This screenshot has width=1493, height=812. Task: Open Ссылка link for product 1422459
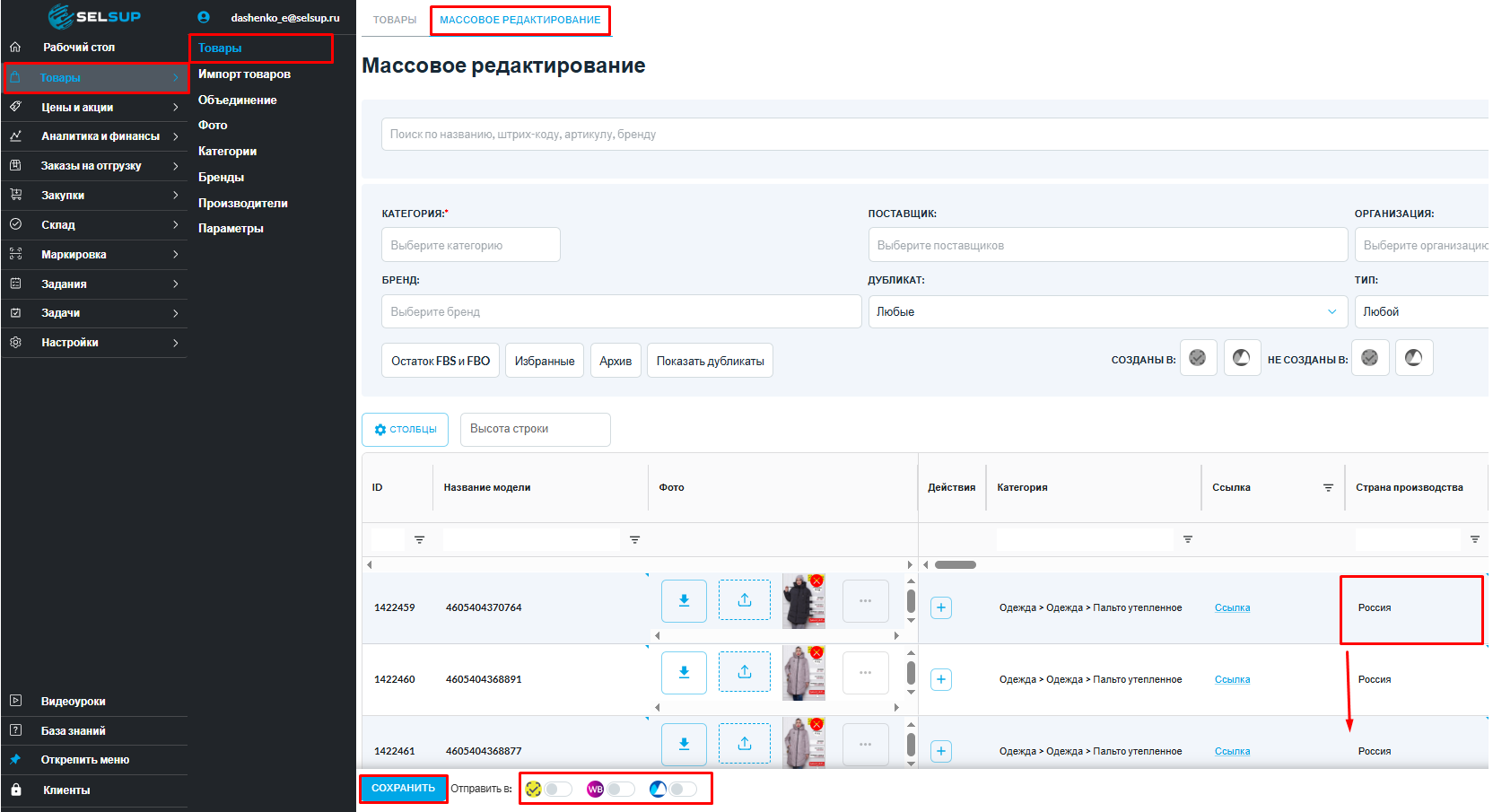(1232, 607)
